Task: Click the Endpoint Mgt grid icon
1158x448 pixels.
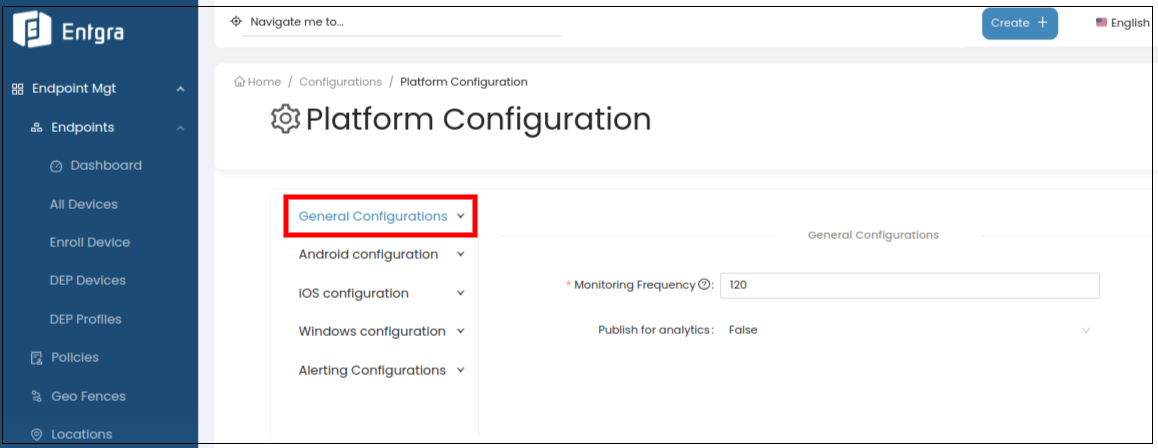Action: tap(17, 89)
